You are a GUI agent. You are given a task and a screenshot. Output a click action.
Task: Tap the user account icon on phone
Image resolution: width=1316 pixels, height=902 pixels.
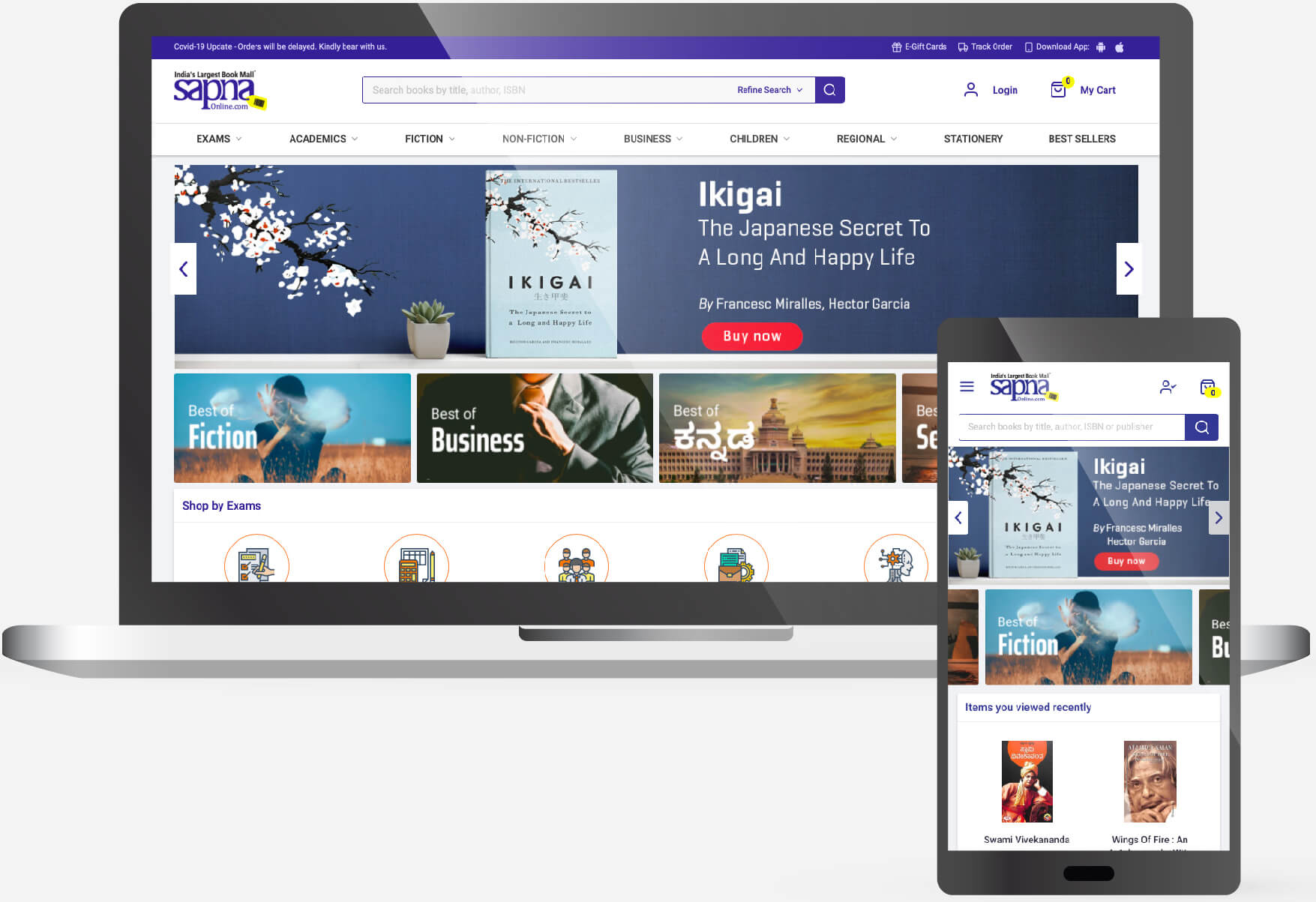1168,387
